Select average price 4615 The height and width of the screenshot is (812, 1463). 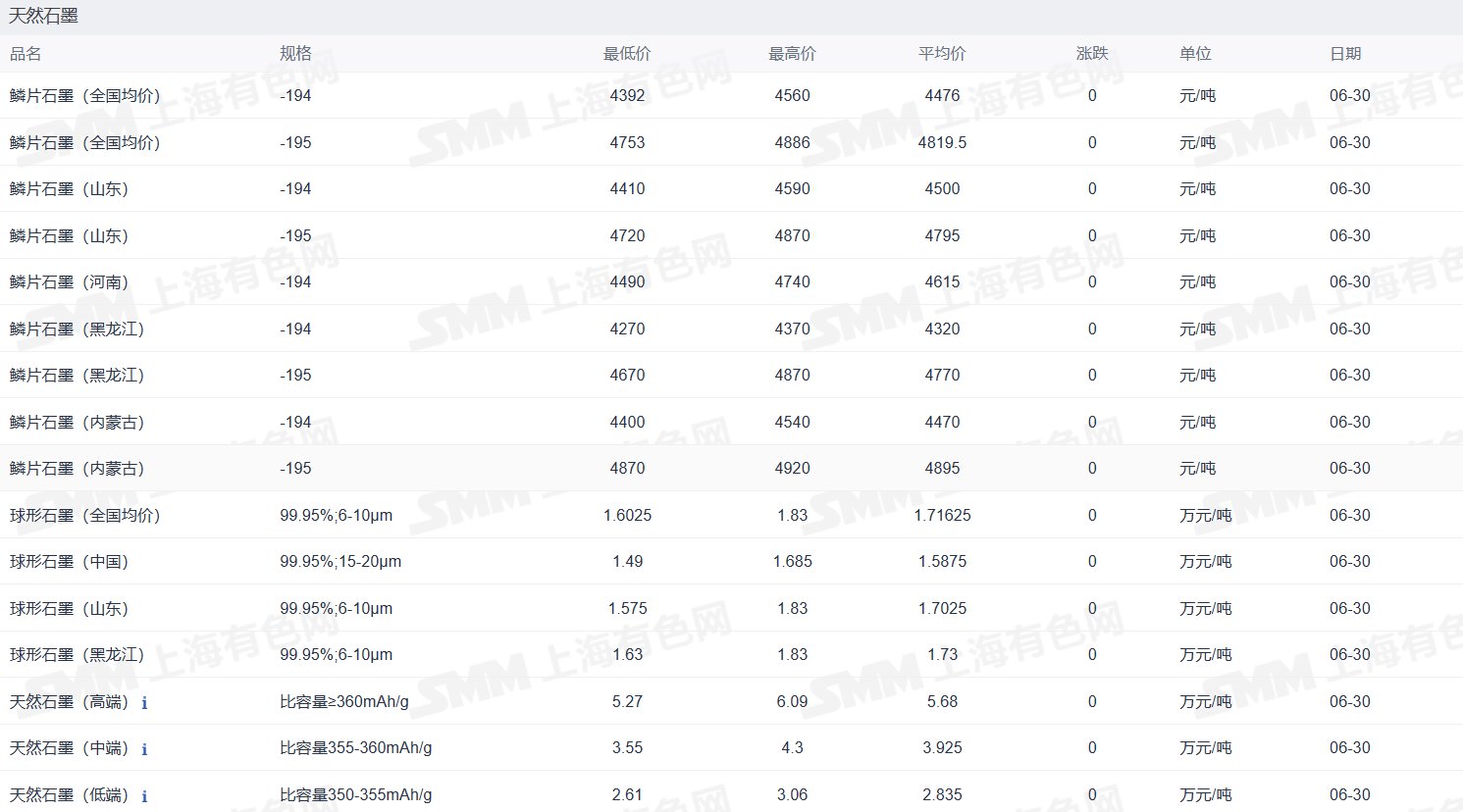pyautogui.click(x=942, y=281)
